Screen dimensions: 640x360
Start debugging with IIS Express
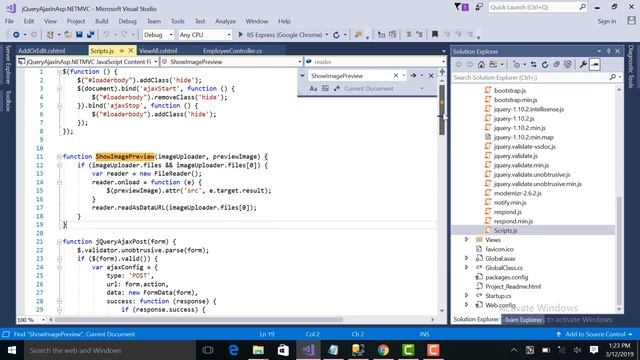point(280,35)
